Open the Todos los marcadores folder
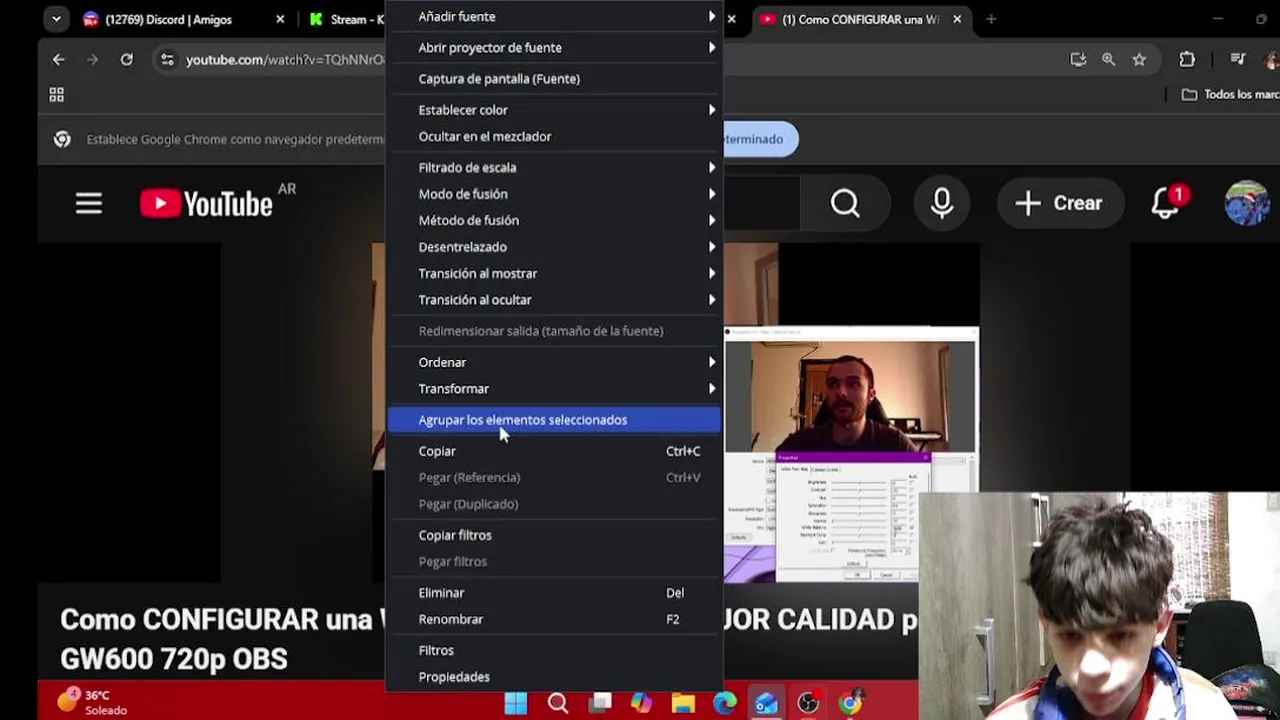The height and width of the screenshot is (720, 1280). pyautogui.click(x=1230, y=95)
